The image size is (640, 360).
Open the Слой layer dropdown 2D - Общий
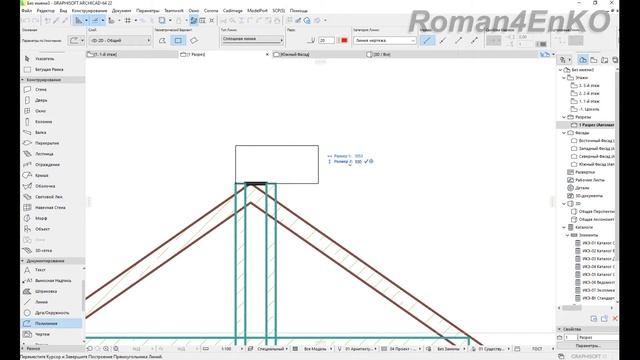tap(120, 40)
